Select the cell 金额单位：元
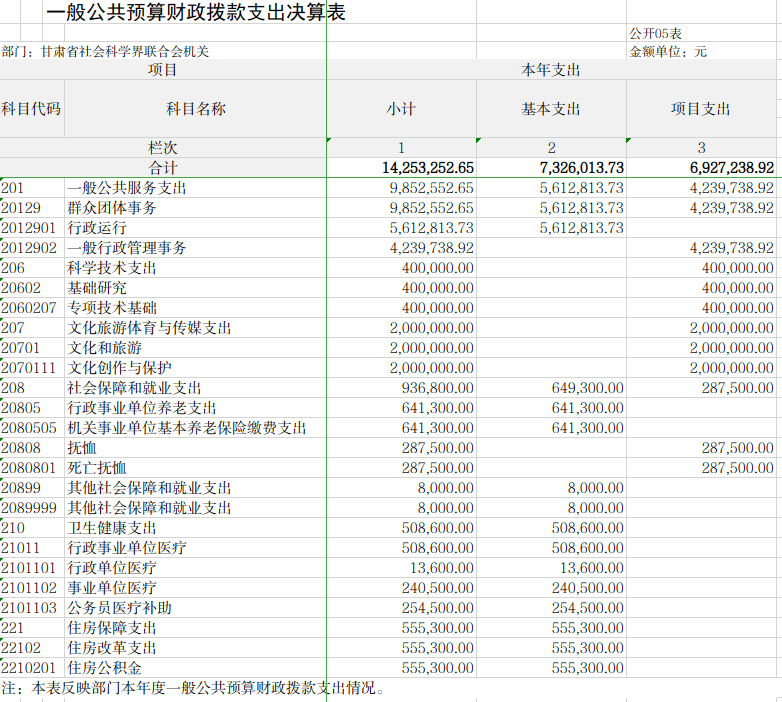This screenshot has width=782, height=702. coord(668,51)
